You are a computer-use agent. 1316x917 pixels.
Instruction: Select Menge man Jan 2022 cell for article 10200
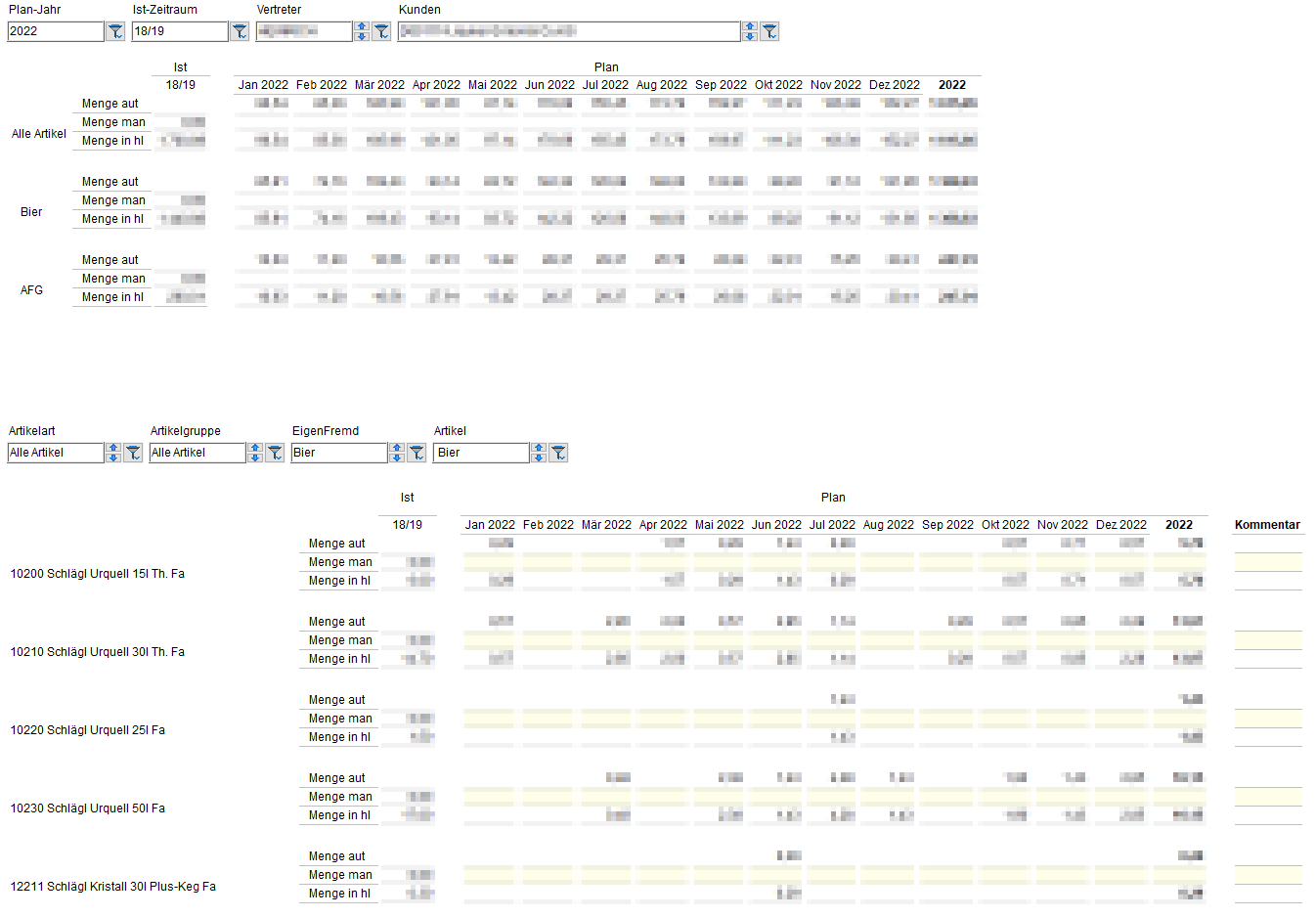click(489, 562)
